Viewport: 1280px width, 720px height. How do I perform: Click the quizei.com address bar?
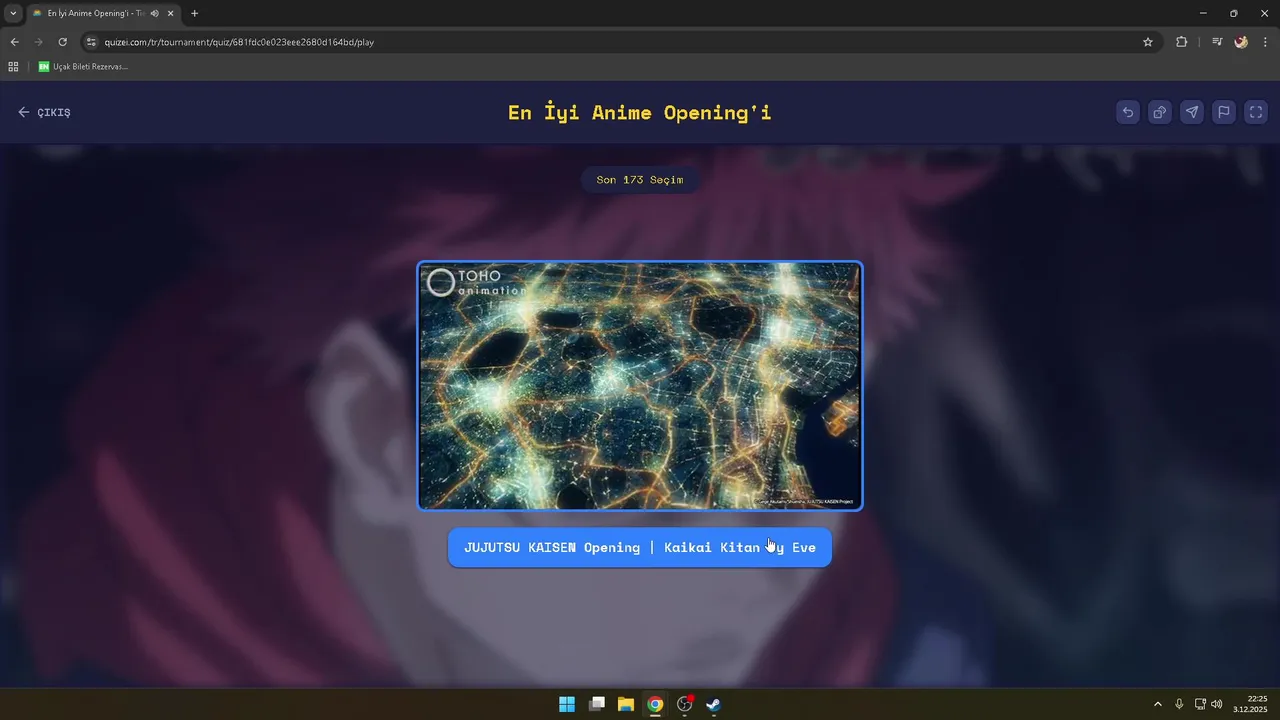620,42
